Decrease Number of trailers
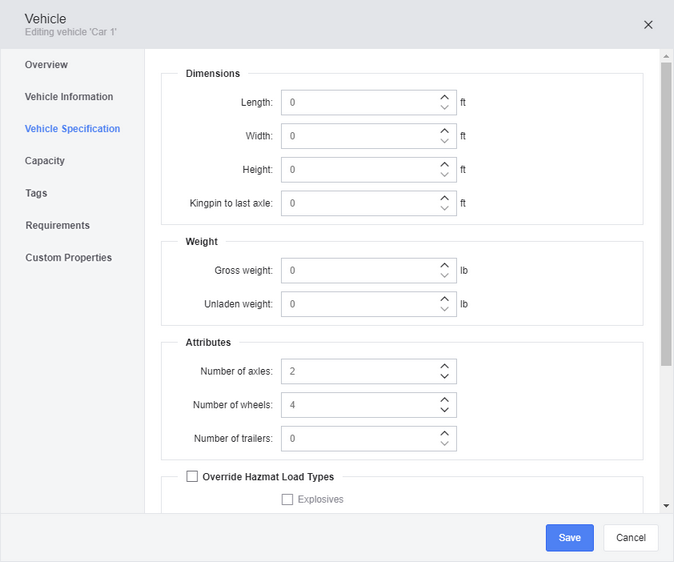This screenshot has width=674, height=562. coord(444,443)
